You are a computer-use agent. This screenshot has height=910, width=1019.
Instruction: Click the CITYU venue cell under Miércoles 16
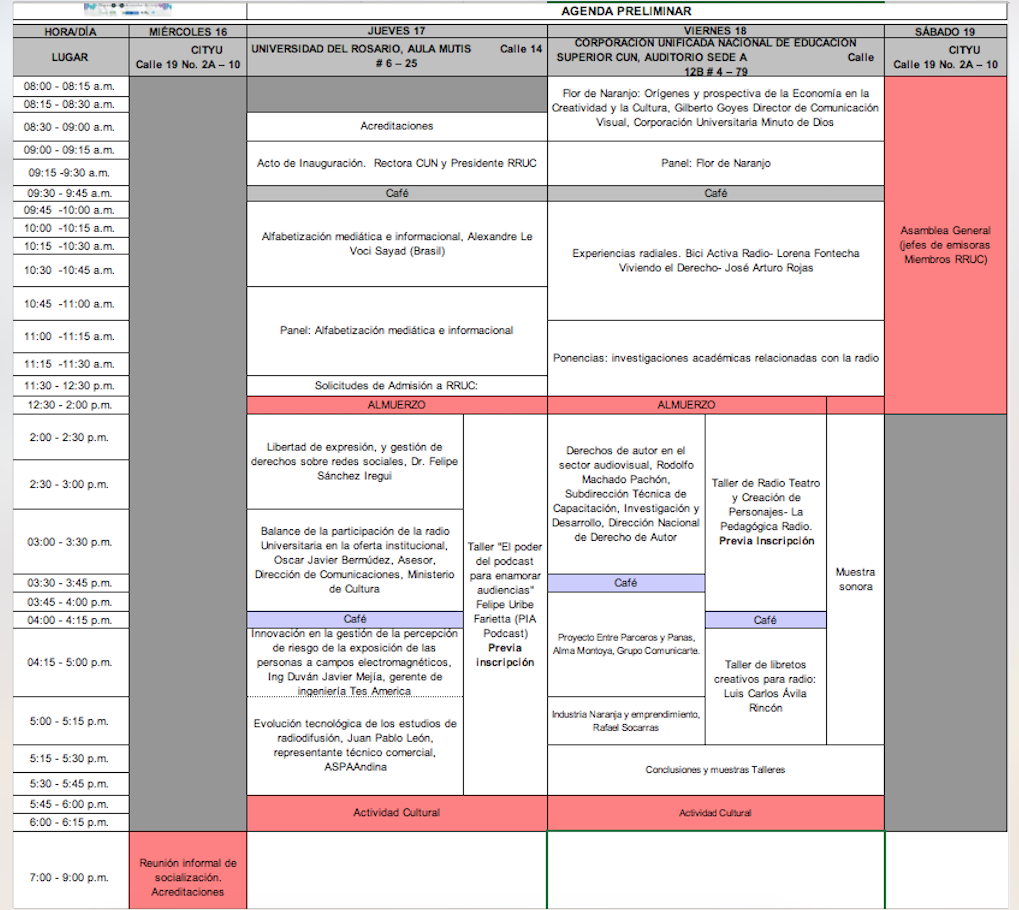coord(188,57)
